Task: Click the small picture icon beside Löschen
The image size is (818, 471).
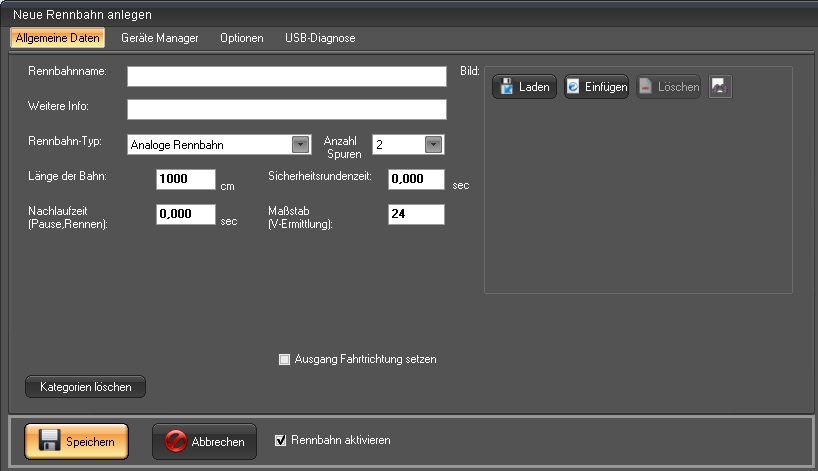Action: (x=720, y=87)
